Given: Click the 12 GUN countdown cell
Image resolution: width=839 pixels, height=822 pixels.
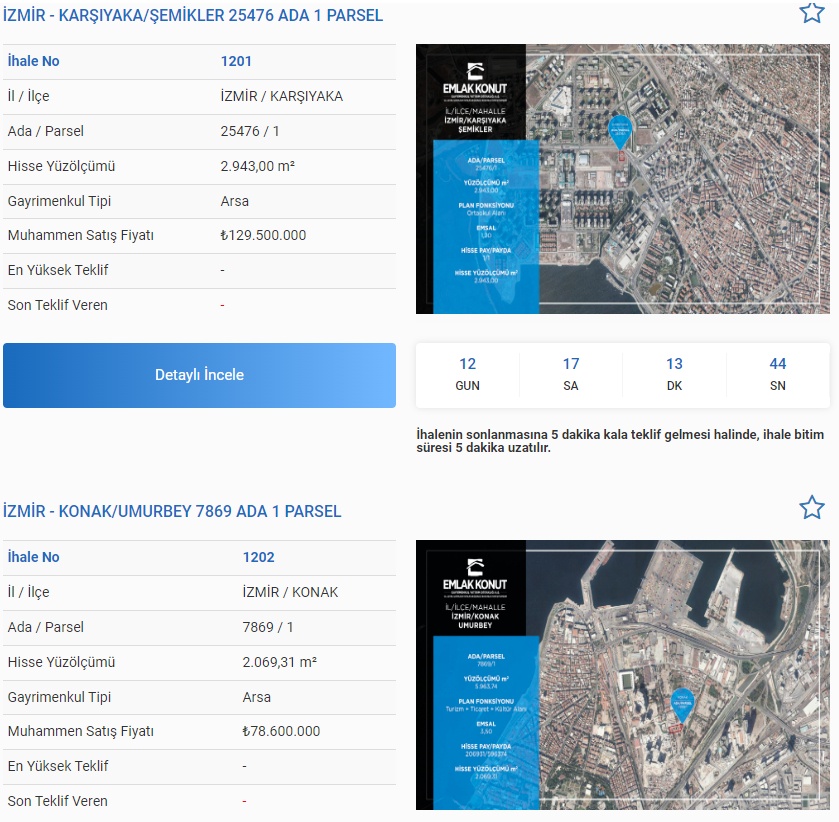Looking at the screenshot, I should click(467, 375).
